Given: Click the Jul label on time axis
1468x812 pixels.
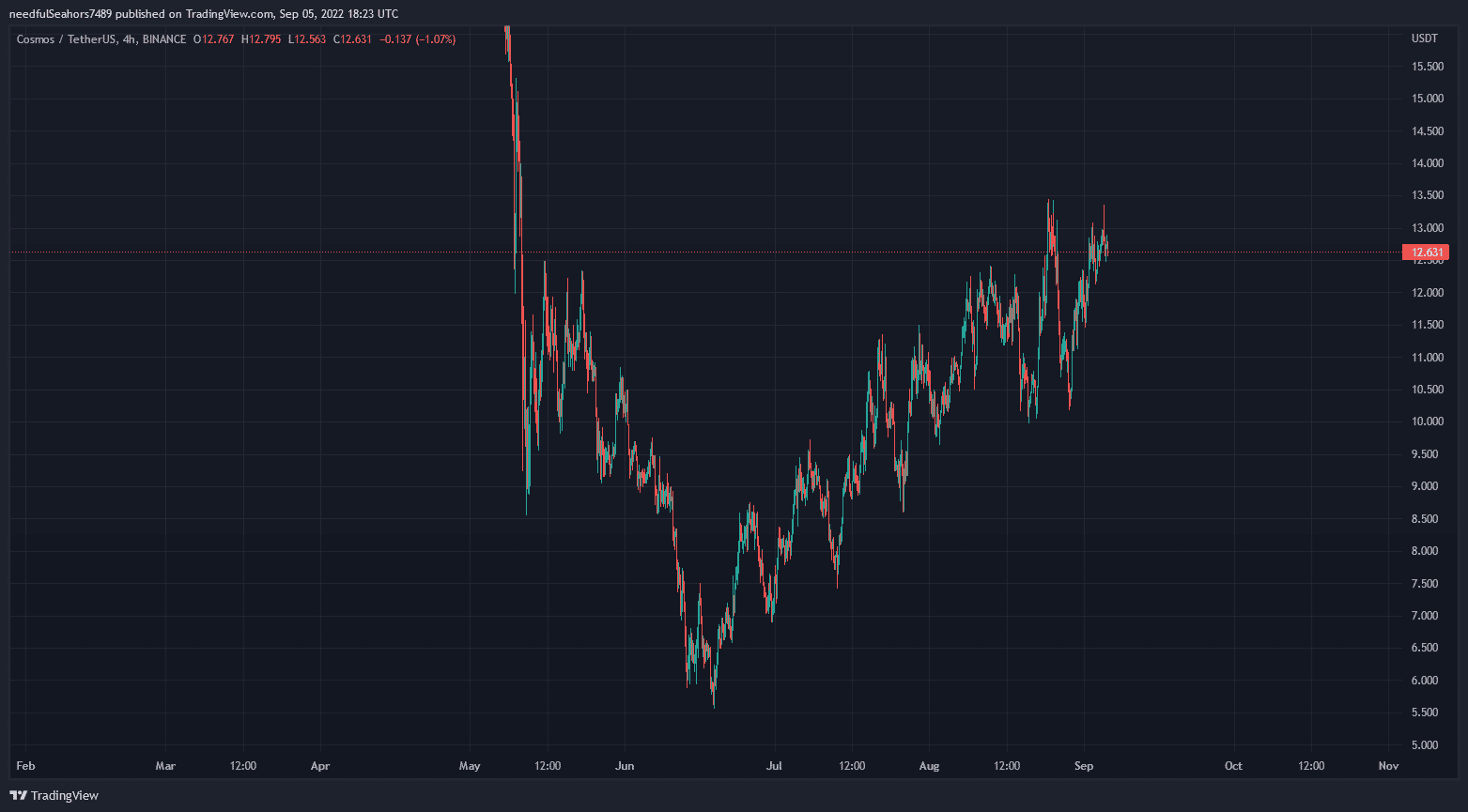Looking at the screenshot, I should coord(774,766).
